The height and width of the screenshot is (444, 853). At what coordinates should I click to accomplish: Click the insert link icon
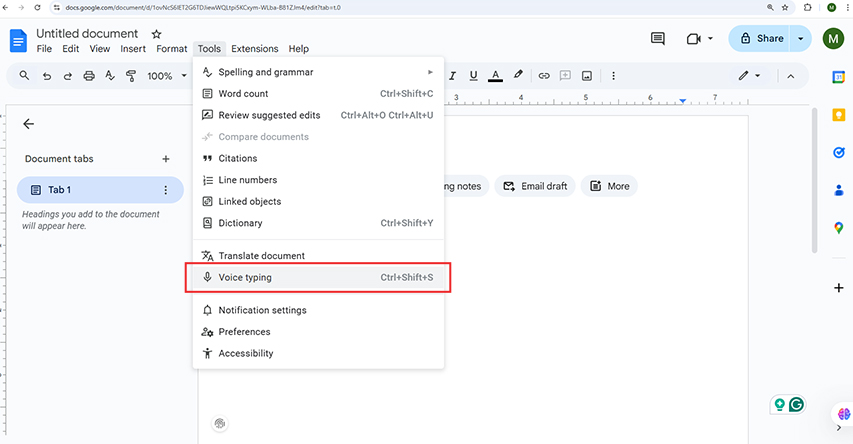tap(544, 76)
